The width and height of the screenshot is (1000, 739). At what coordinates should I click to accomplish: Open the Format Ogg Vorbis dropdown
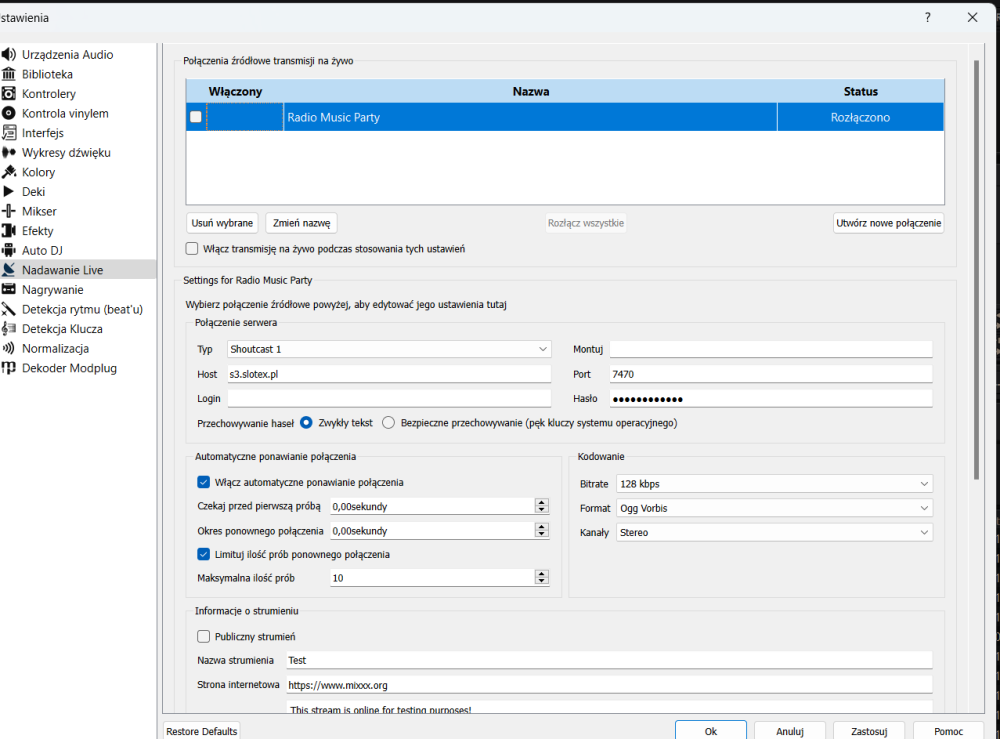click(x=774, y=508)
